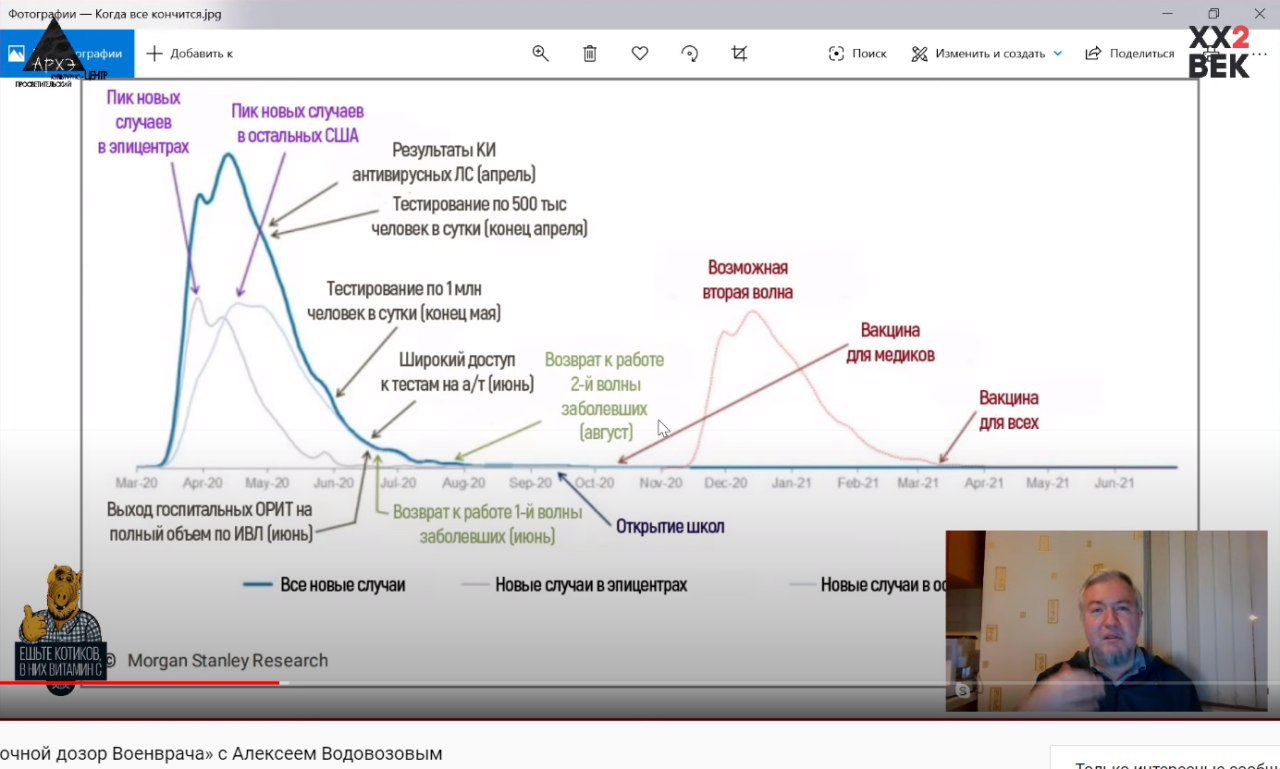The height and width of the screenshot is (769, 1280).
Task: Click Широкий доступ к тестам label
Action: [457, 371]
